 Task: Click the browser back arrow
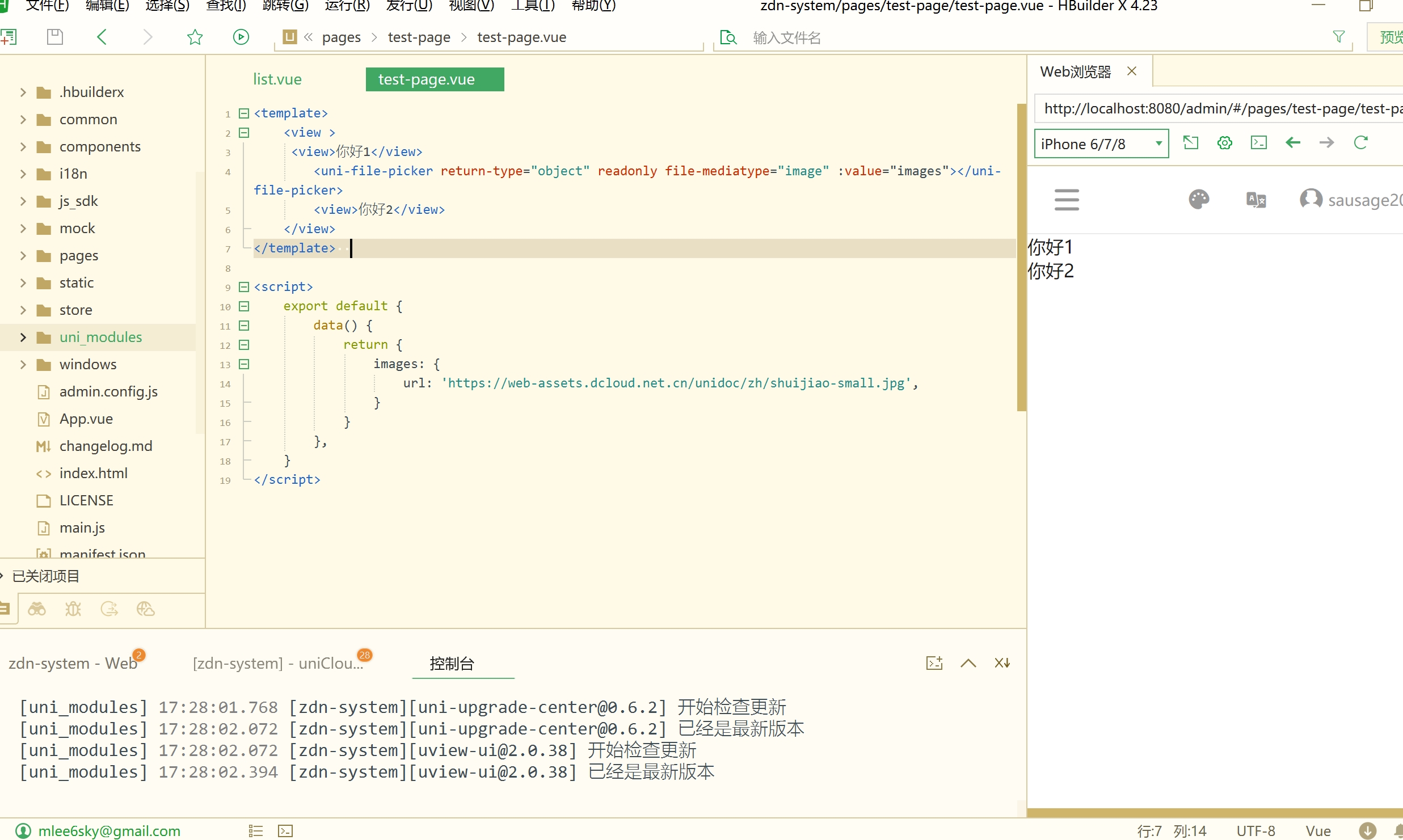click(x=1292, y=143)
